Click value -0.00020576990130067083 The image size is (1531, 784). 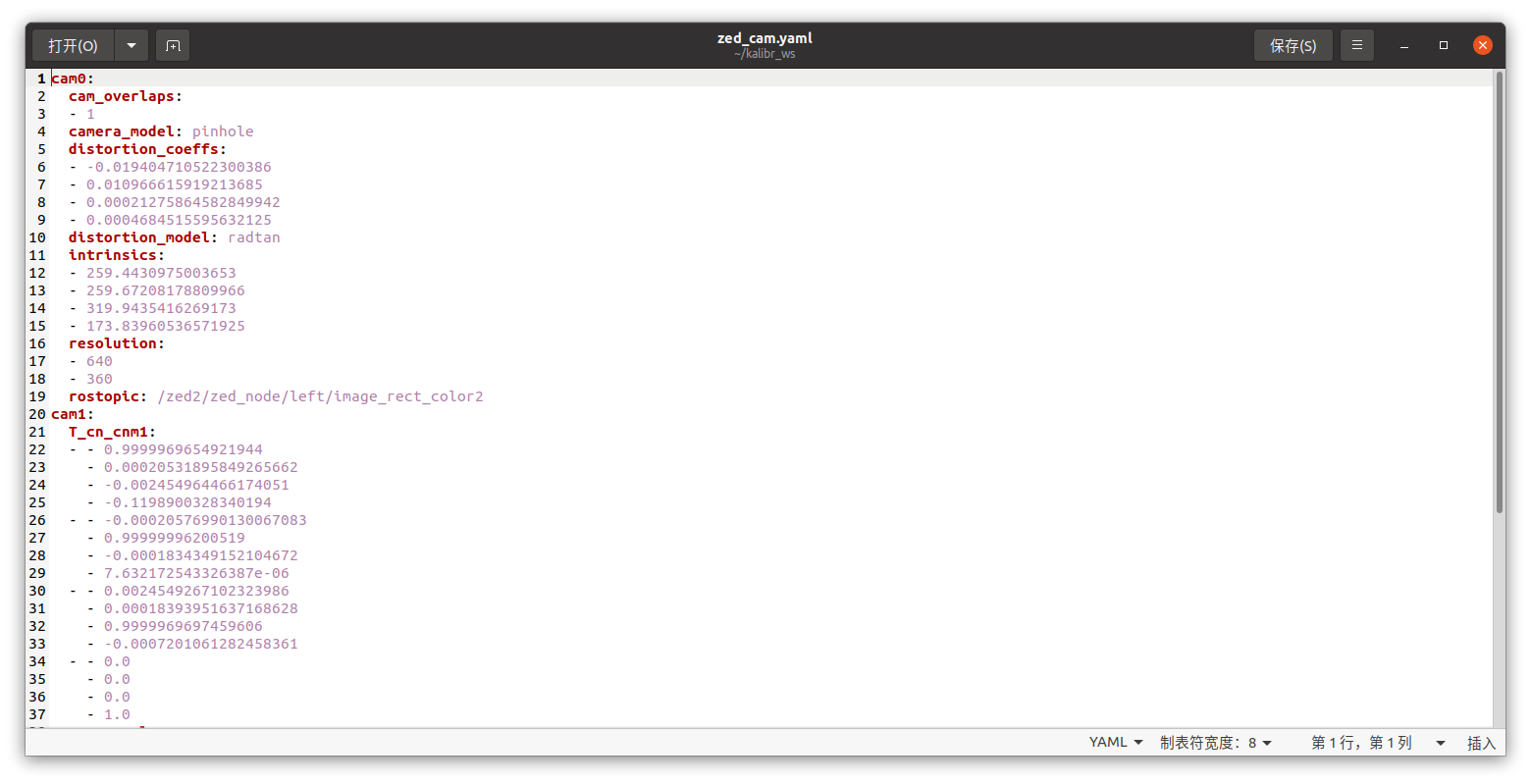(x=205, y=520)
